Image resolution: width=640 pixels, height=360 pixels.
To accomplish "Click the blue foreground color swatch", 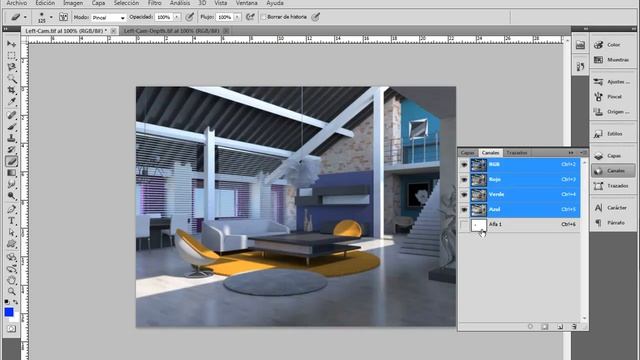I will [9, 312].
